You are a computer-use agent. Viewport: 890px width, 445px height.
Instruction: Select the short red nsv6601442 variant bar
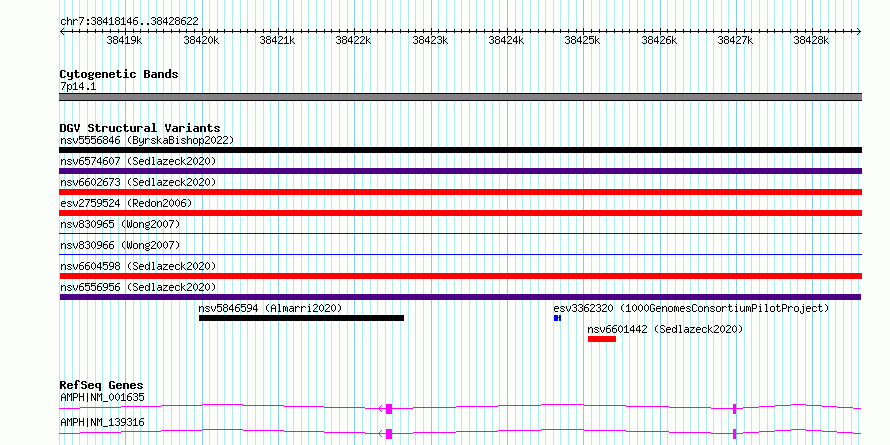pos(602,339)
